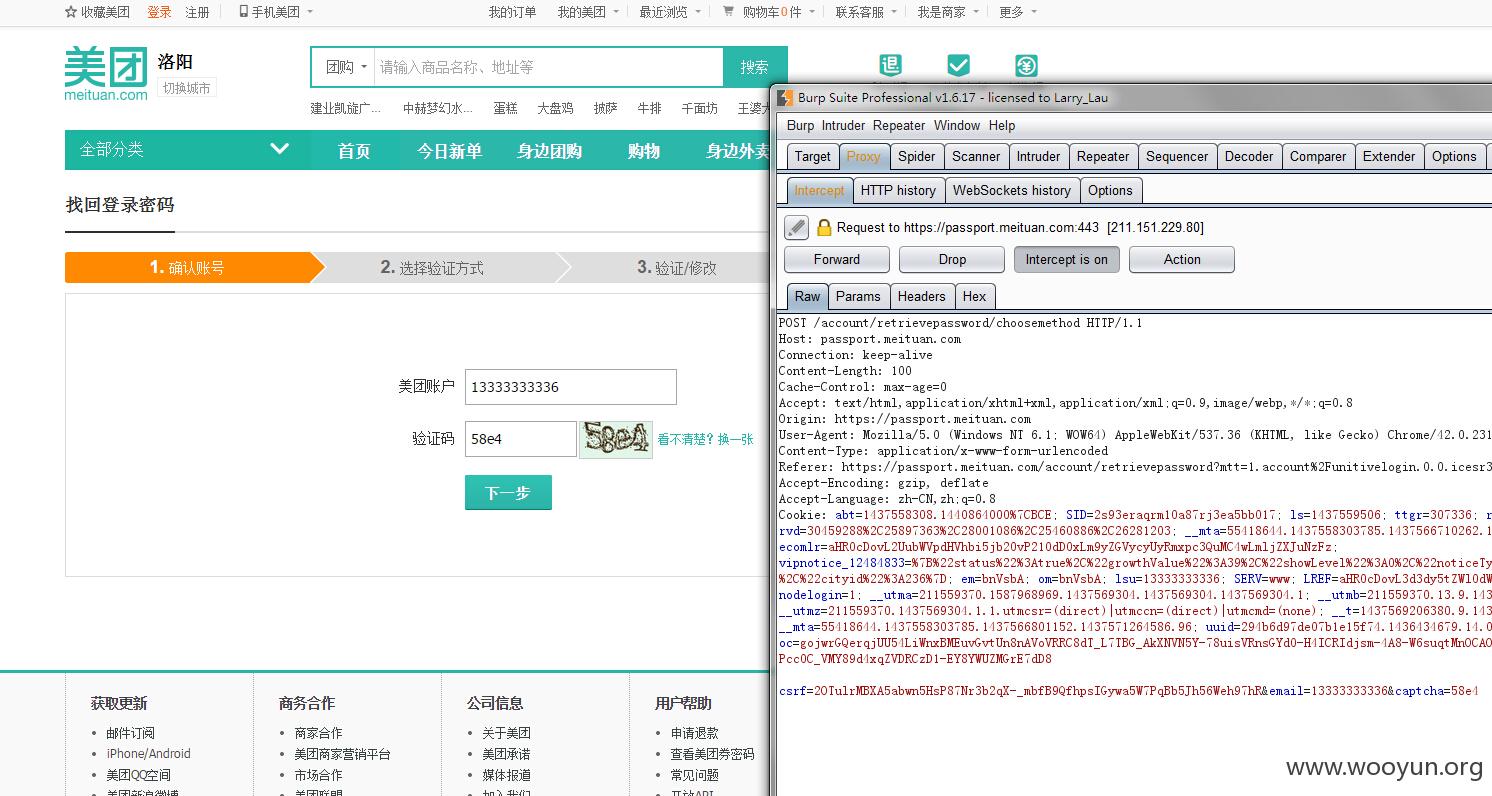This screenshot has width=1492, height=796.
Task: Click the Meituan logo
Action: [106, 73]
